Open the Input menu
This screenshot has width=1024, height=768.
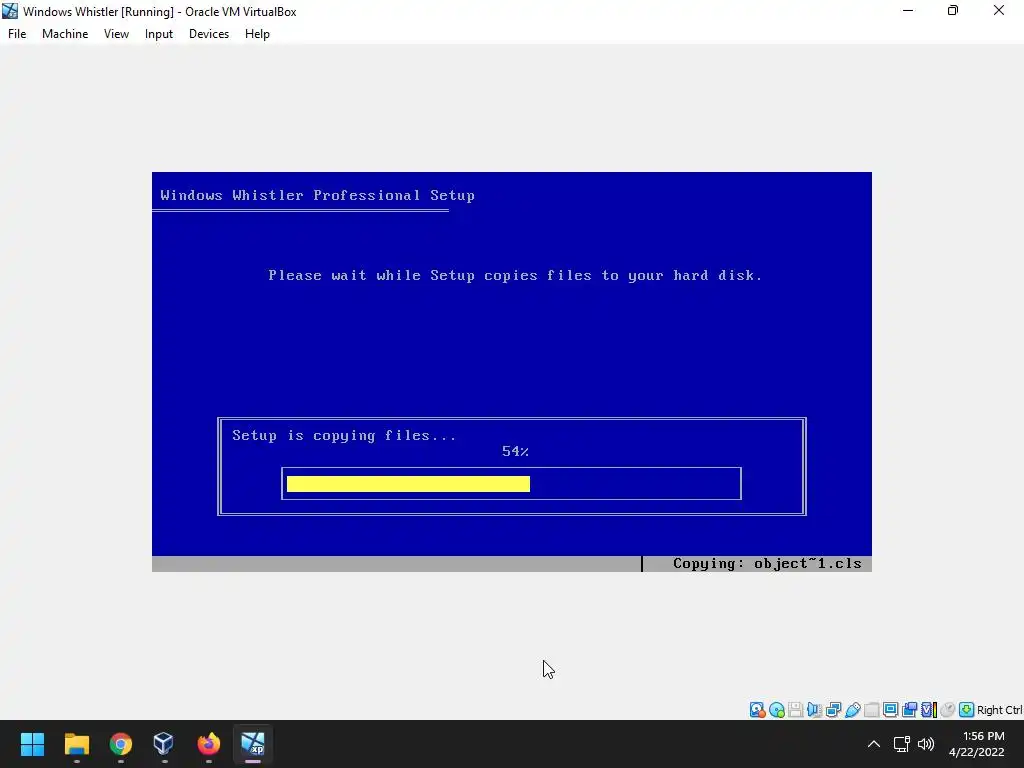(x=159, y=34)
